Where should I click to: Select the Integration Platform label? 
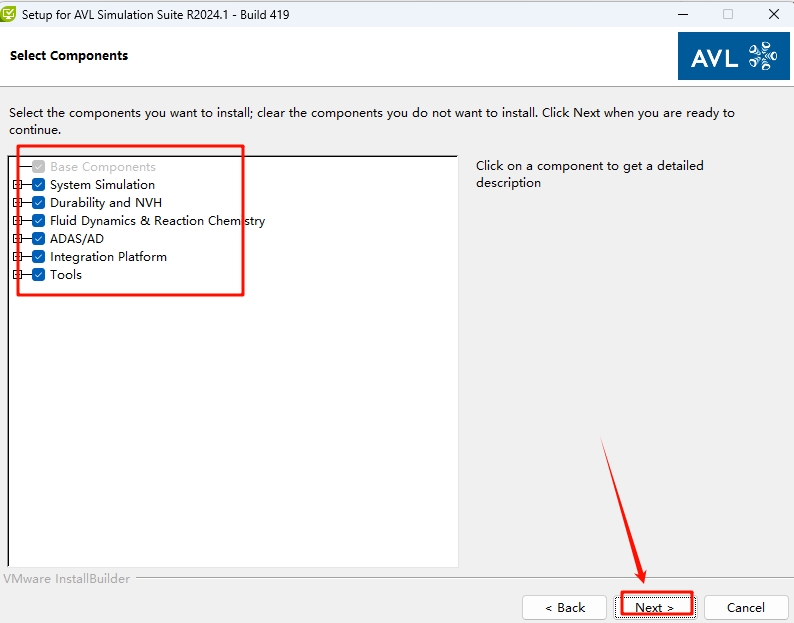108,257
